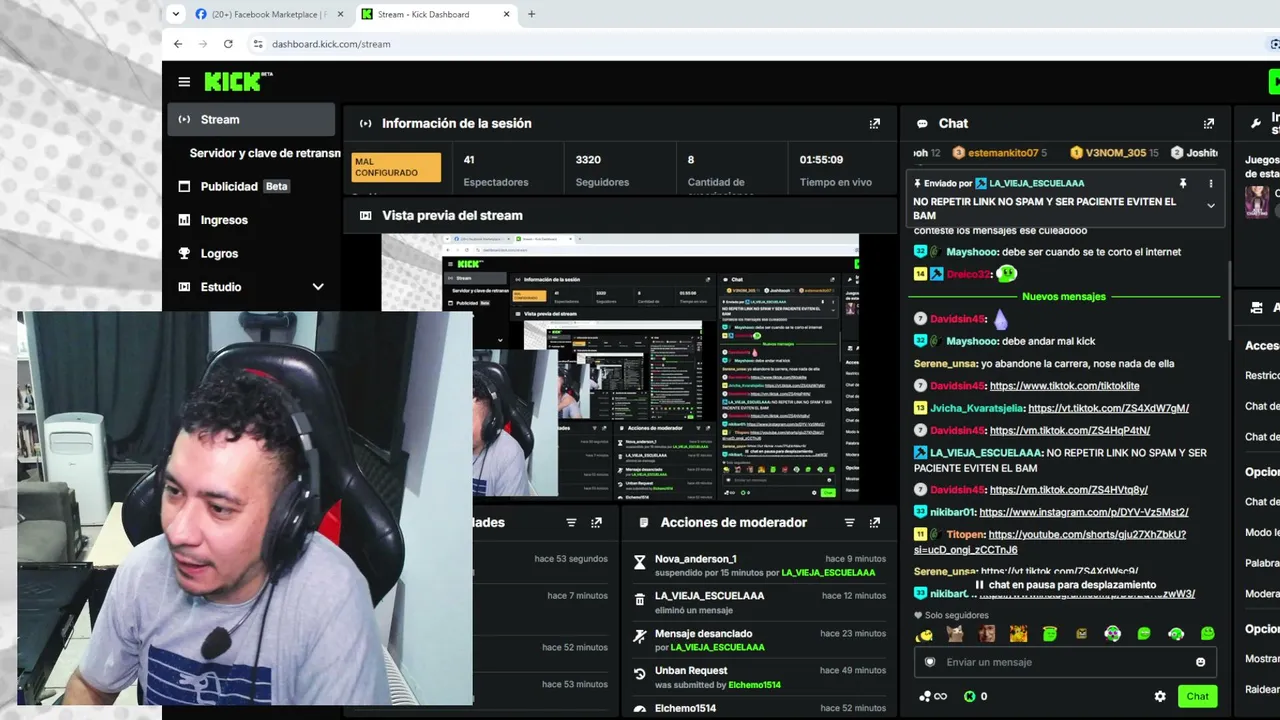Go back in browser history

coord(178,44)
